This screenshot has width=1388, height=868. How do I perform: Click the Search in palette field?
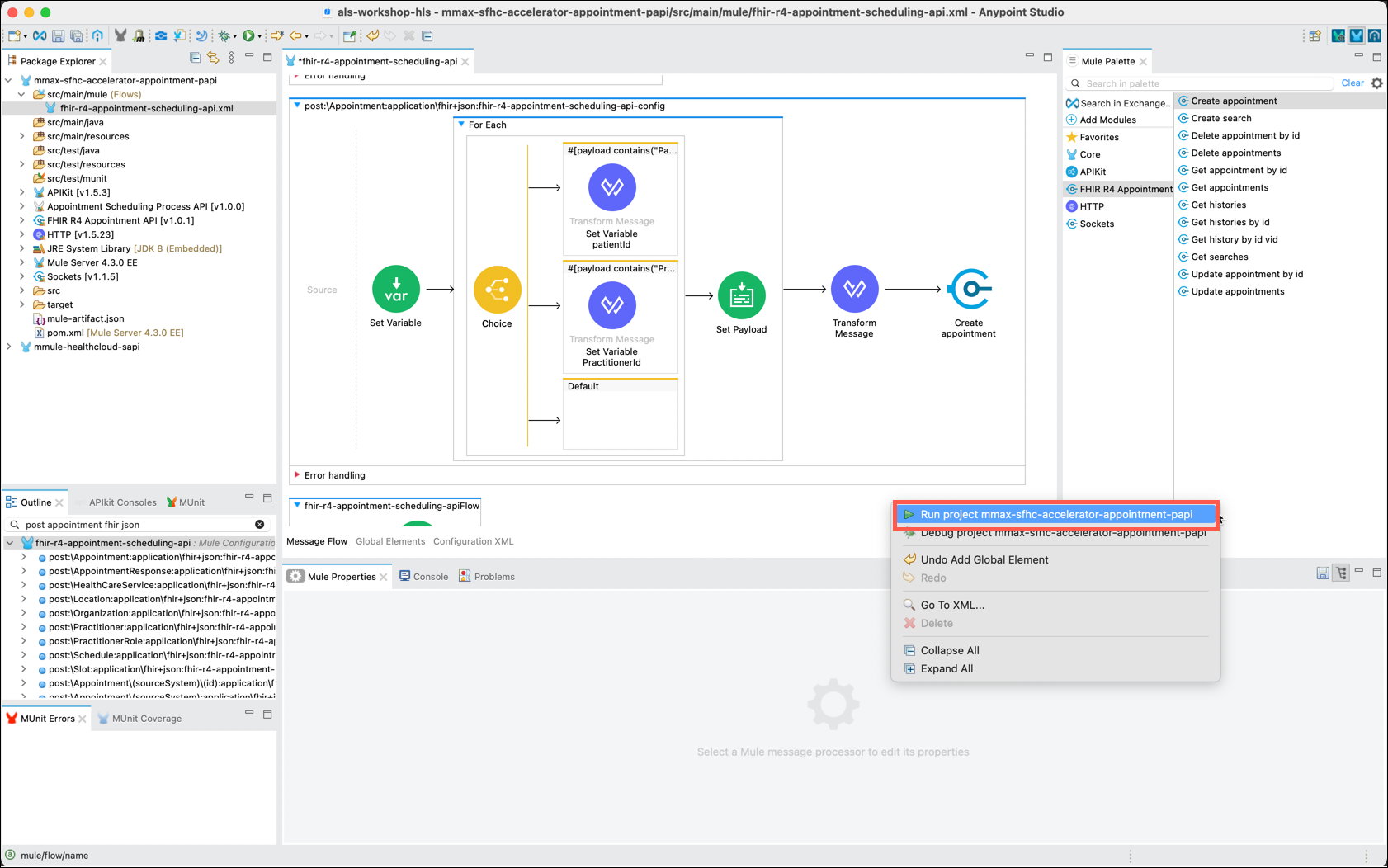(1201, 83)
